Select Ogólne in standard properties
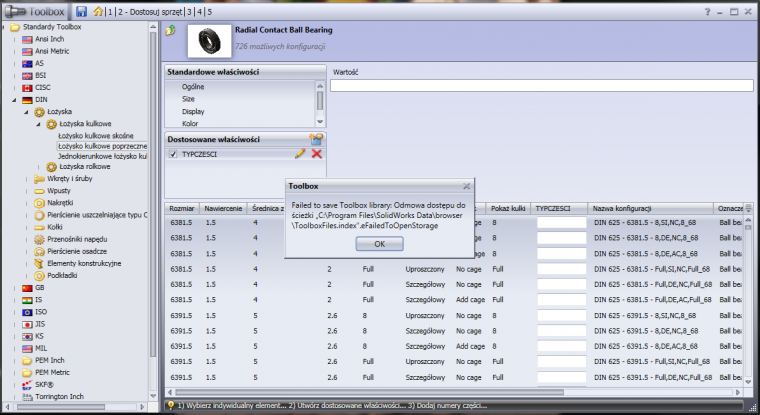The height and width of the screenshot is (415, 760). pyautogui.click(x=193, y=87)
